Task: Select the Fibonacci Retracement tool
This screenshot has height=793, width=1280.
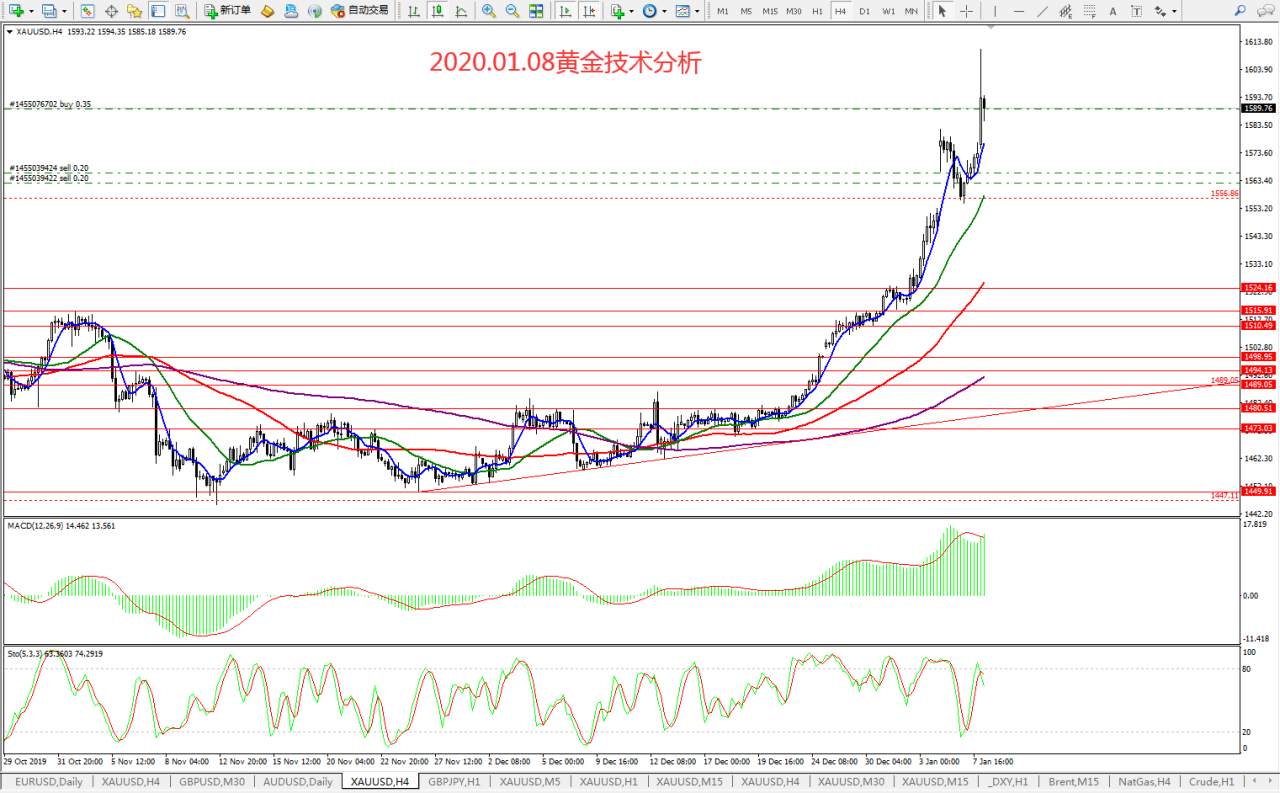Action: [1090, 10]
